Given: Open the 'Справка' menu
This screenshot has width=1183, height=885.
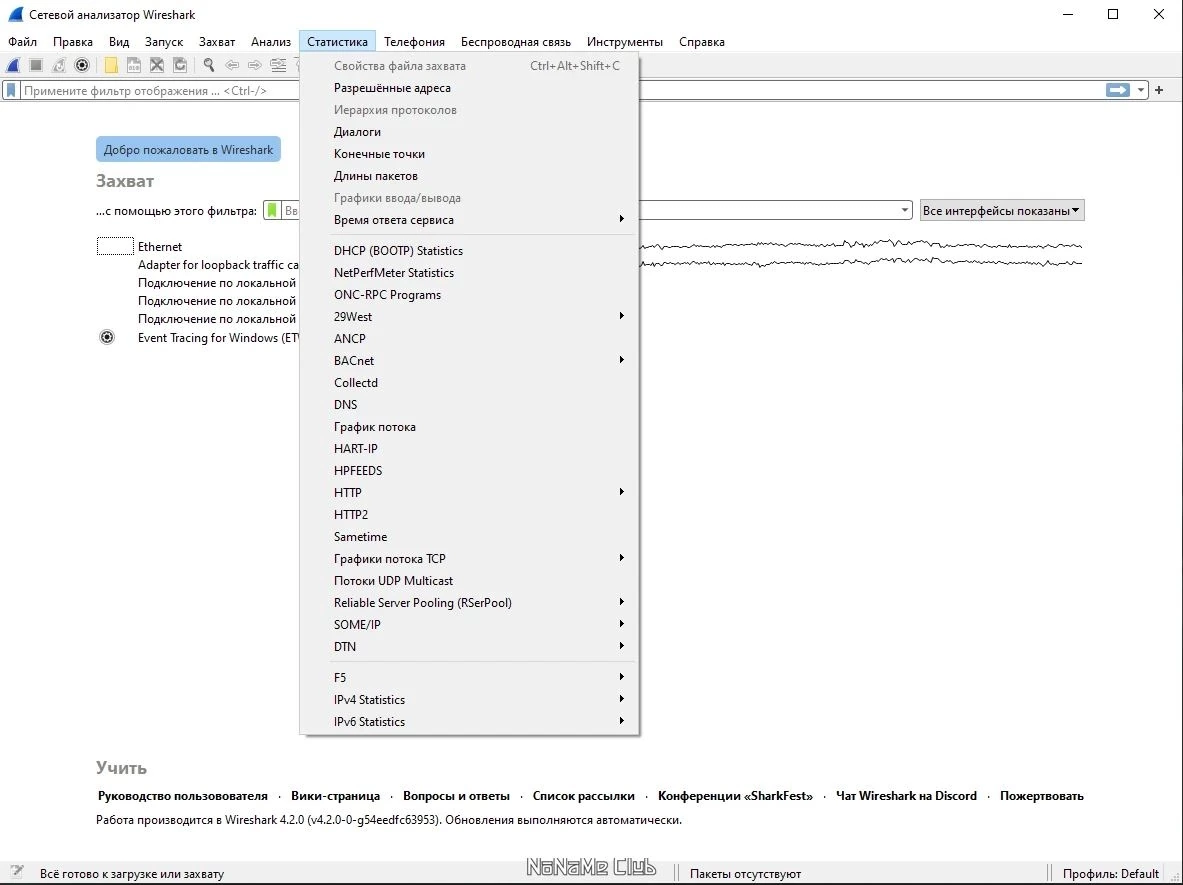Looking at the screenshot, I should tap(702, 41).
